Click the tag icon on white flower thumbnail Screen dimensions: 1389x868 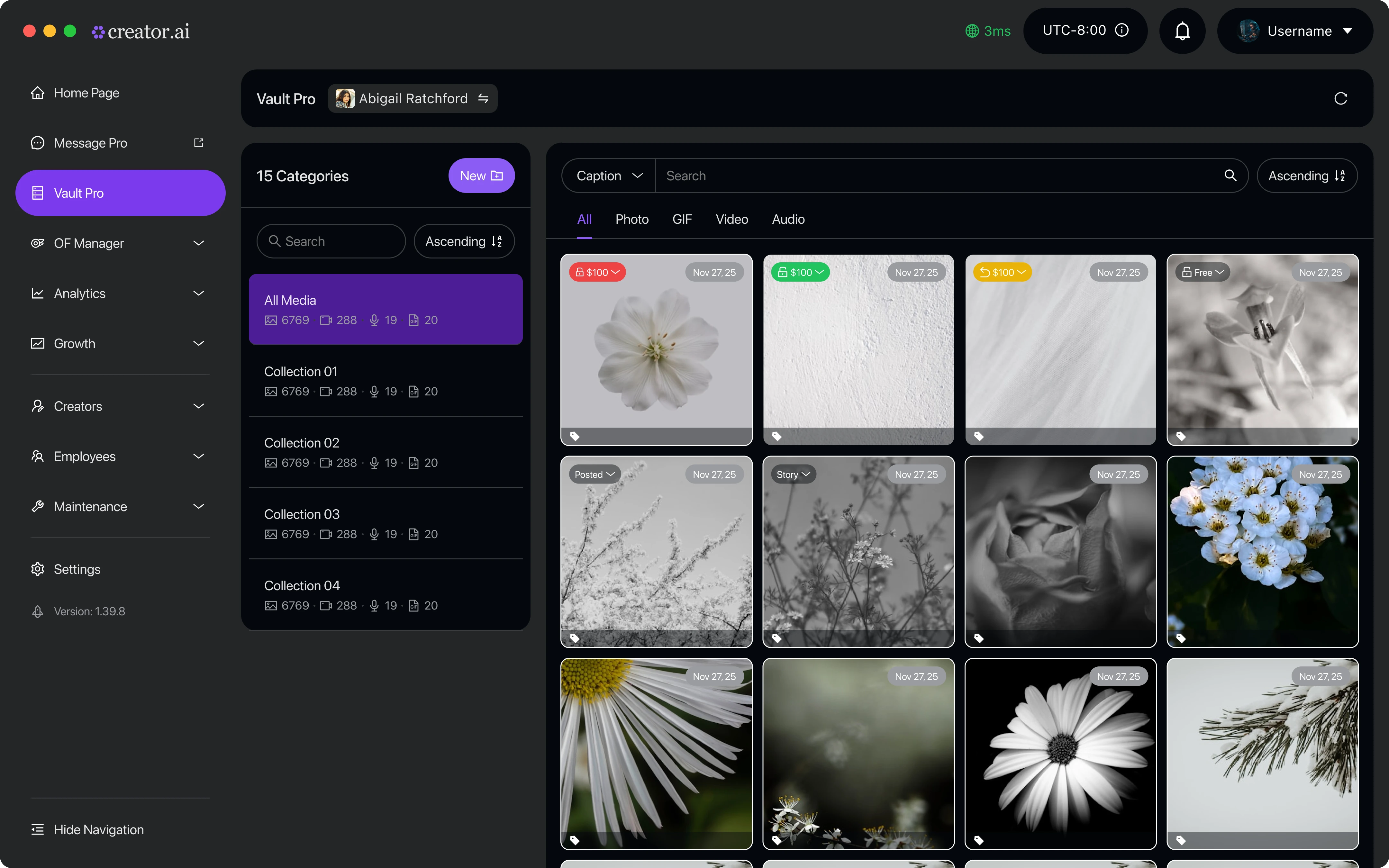tap(575, 436)
